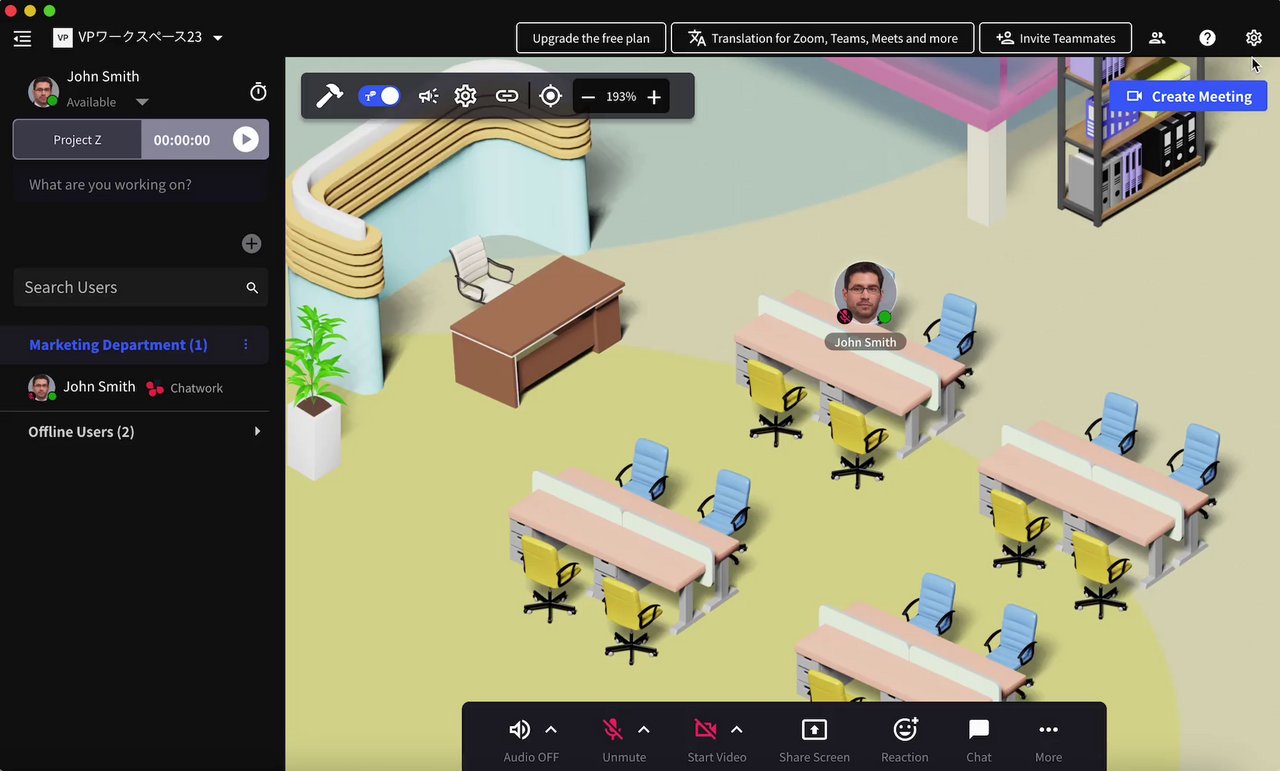Image resolution: width=1280 pixels, height=771 pixels.
Task: Open microphone options arrow beside Unmute
Action: click(x=644, y=729)
